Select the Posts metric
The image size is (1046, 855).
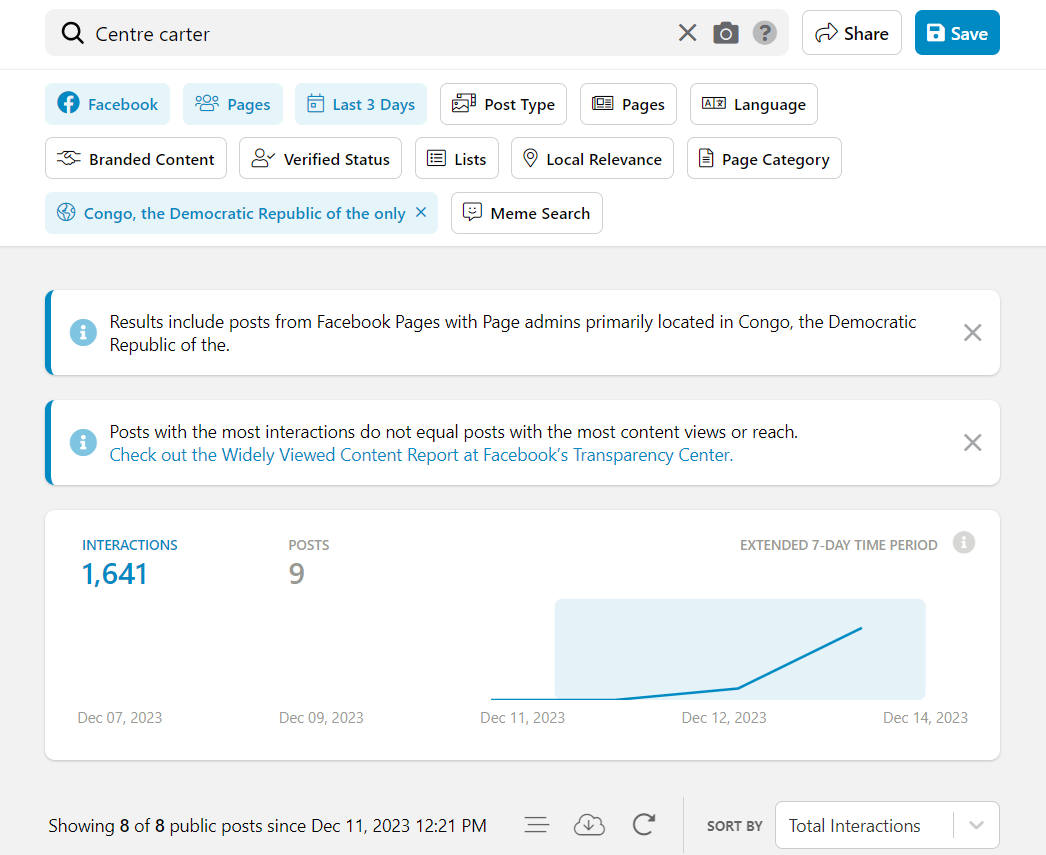pos(309,563)
